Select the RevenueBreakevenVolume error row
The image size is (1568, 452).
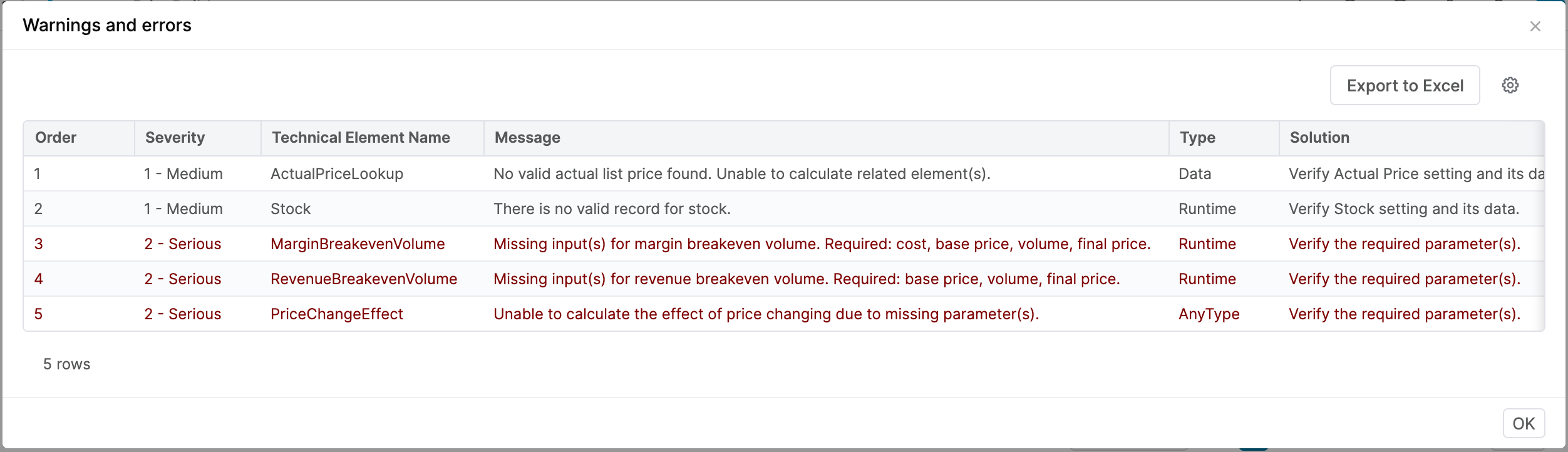click(x=364, y=279)
